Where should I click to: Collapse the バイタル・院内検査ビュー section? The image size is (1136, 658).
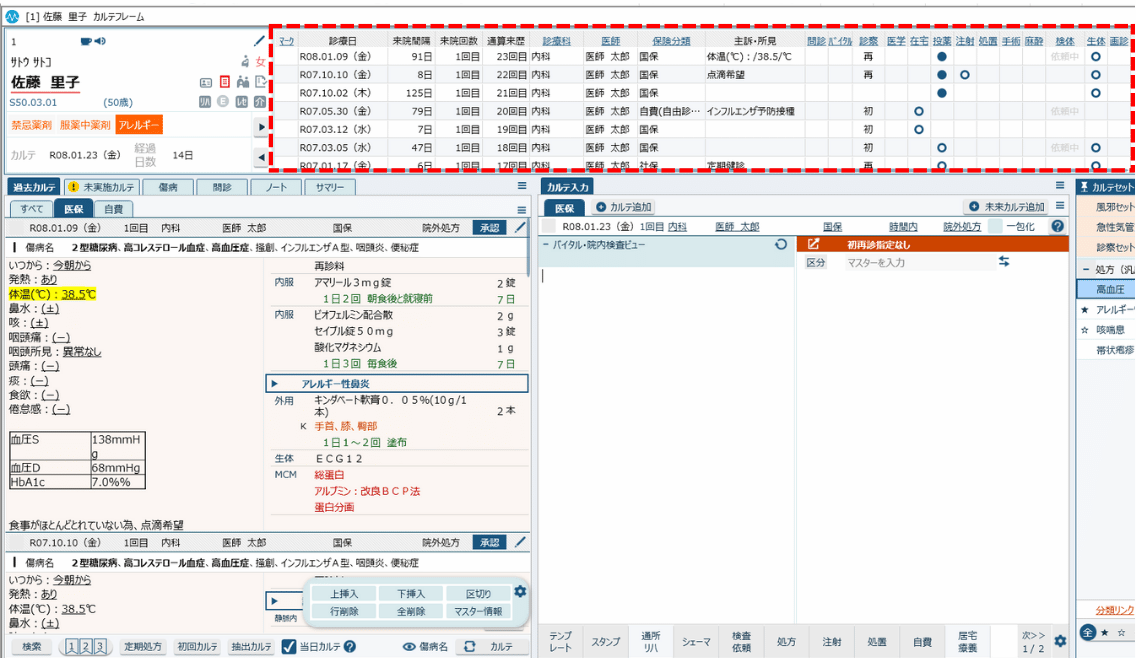pyautogui.click(x=545, y=245)
